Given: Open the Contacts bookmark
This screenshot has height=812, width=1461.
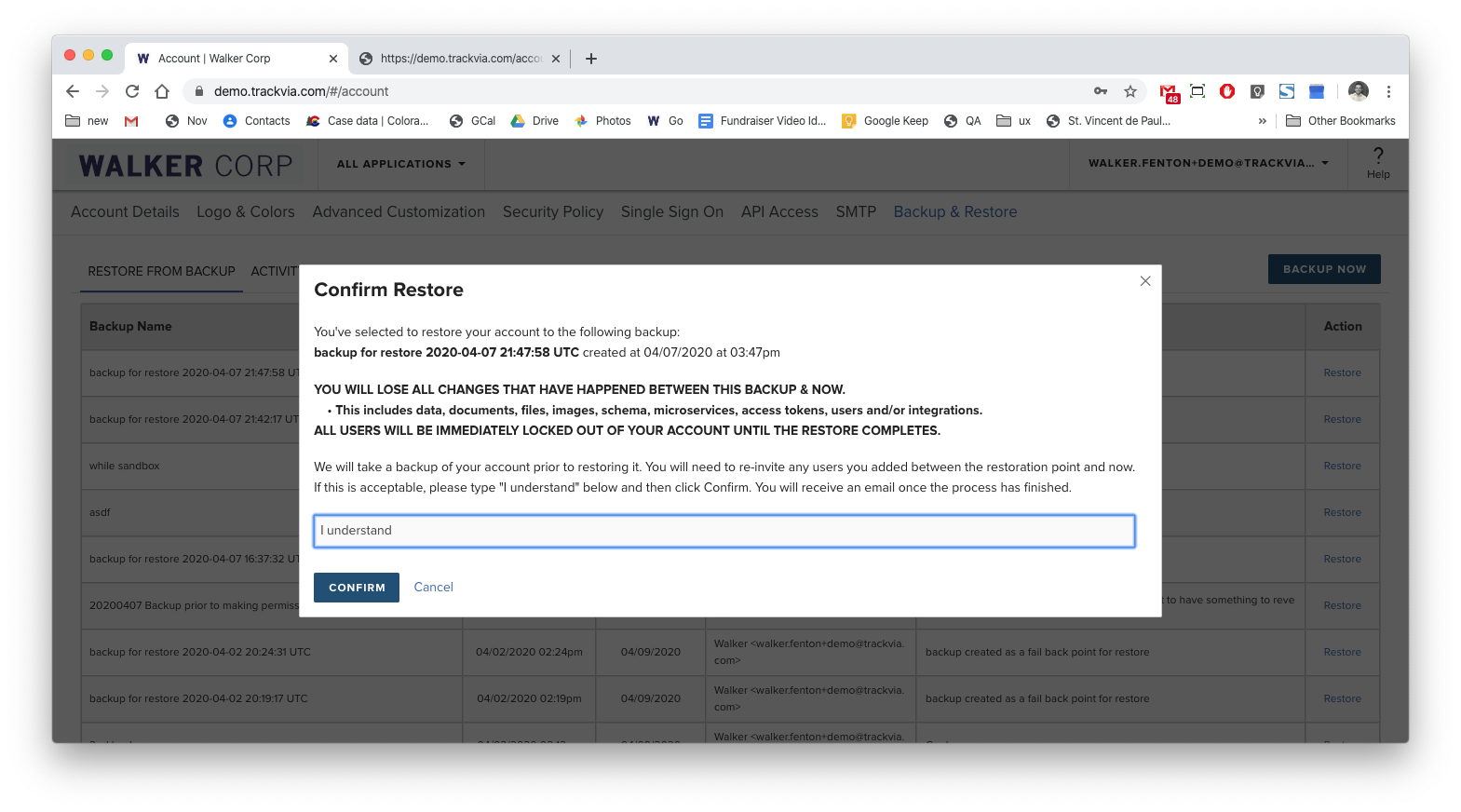Looking at the screenshot, I should pyautogui.click(x=257, y=121).
